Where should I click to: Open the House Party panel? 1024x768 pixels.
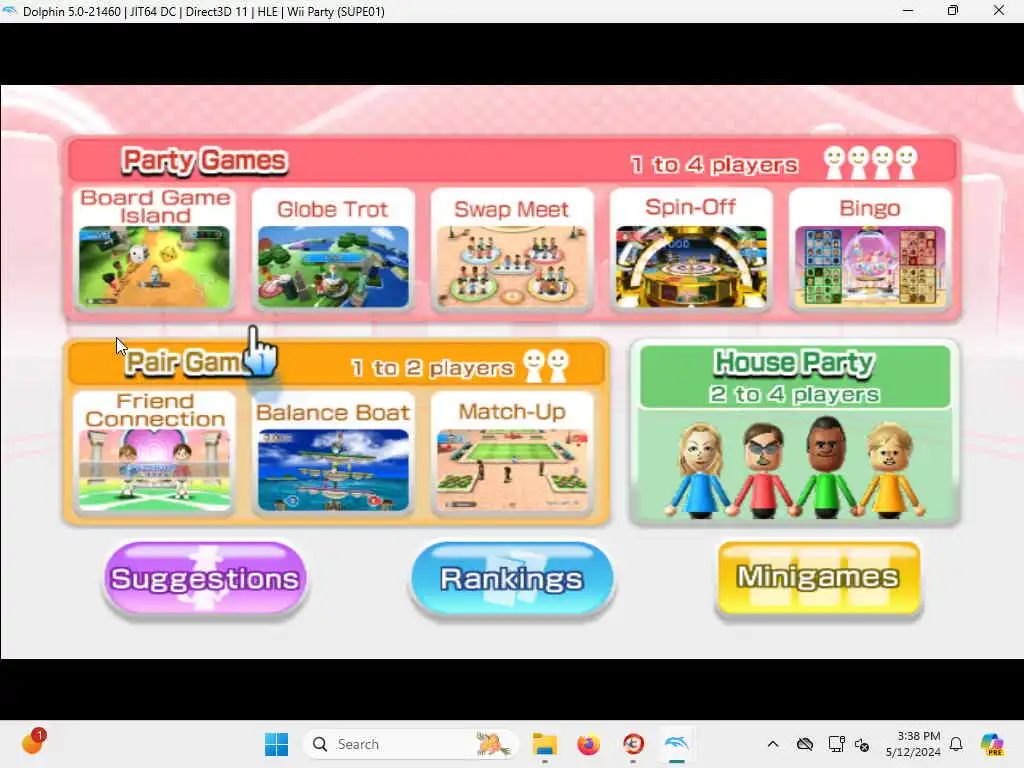click(794, 432)
